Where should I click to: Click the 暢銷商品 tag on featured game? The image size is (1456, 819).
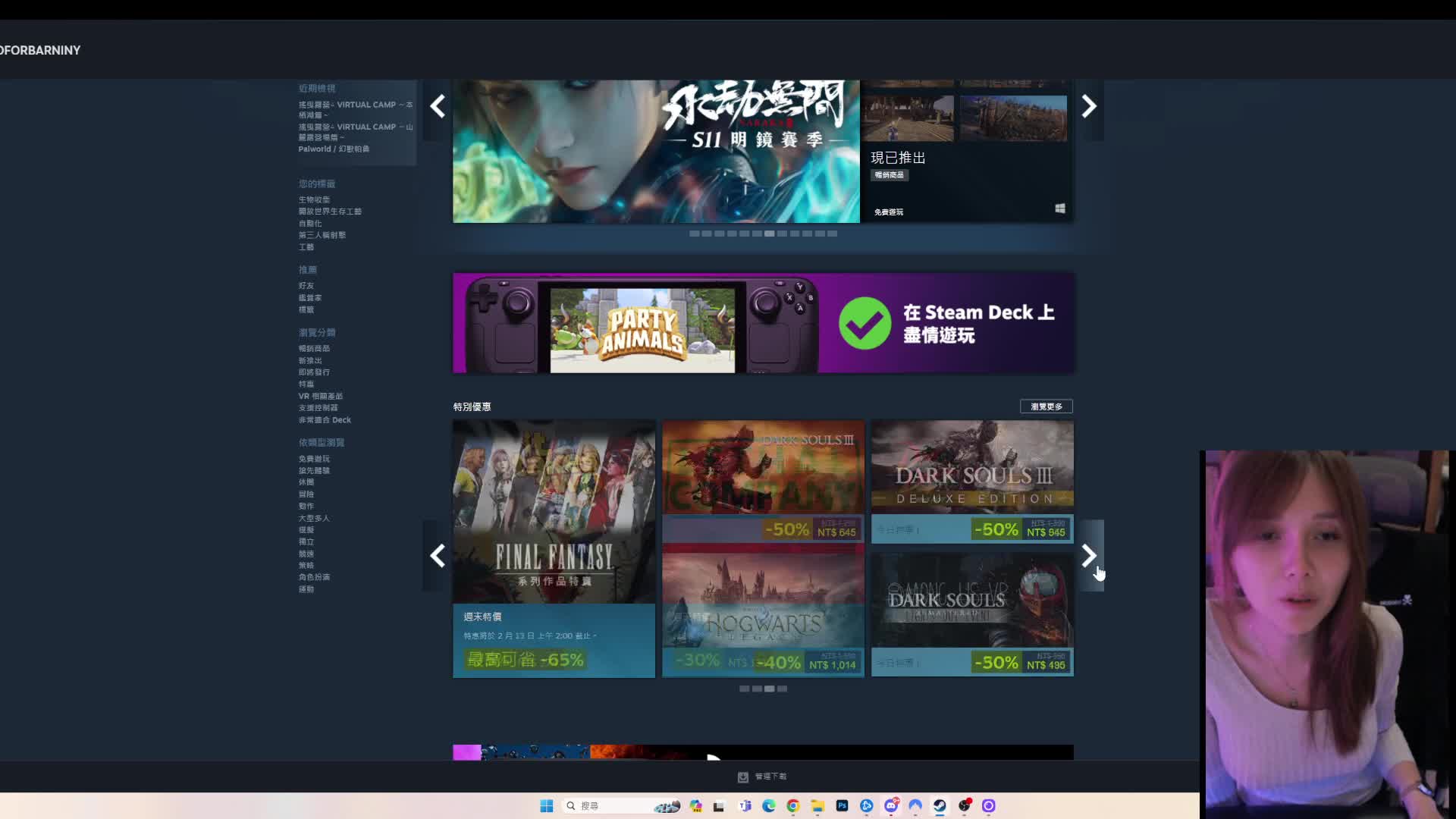coord(890,175)
